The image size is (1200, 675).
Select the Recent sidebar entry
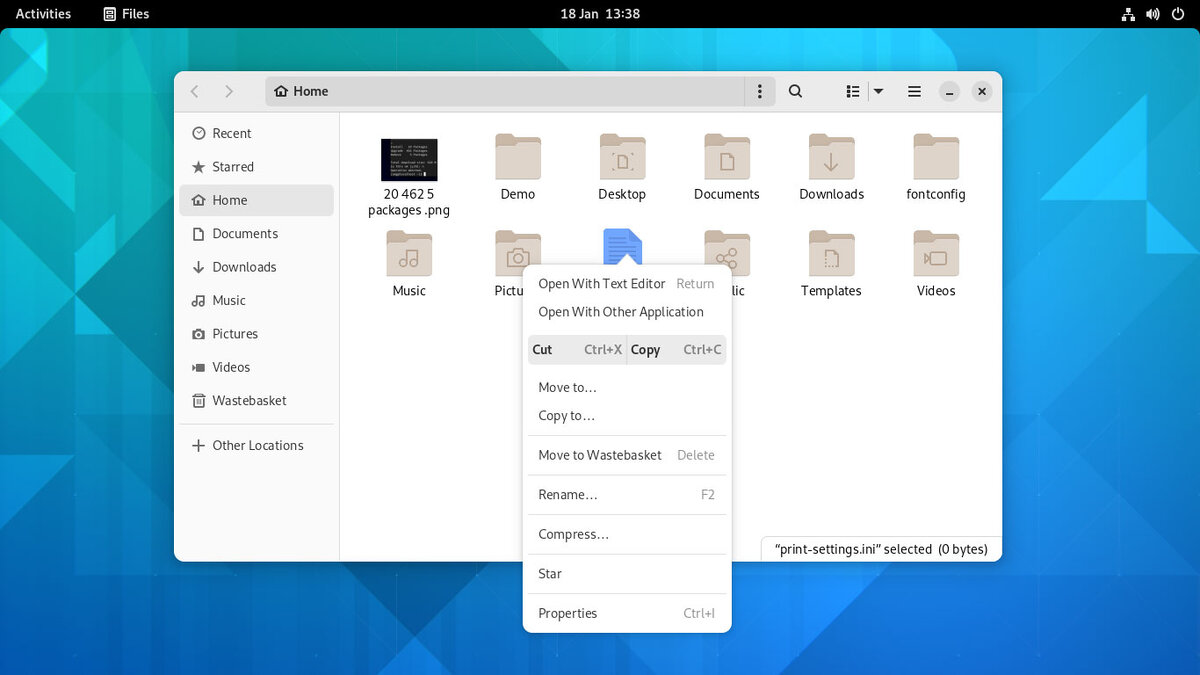[x=256, y=133]
